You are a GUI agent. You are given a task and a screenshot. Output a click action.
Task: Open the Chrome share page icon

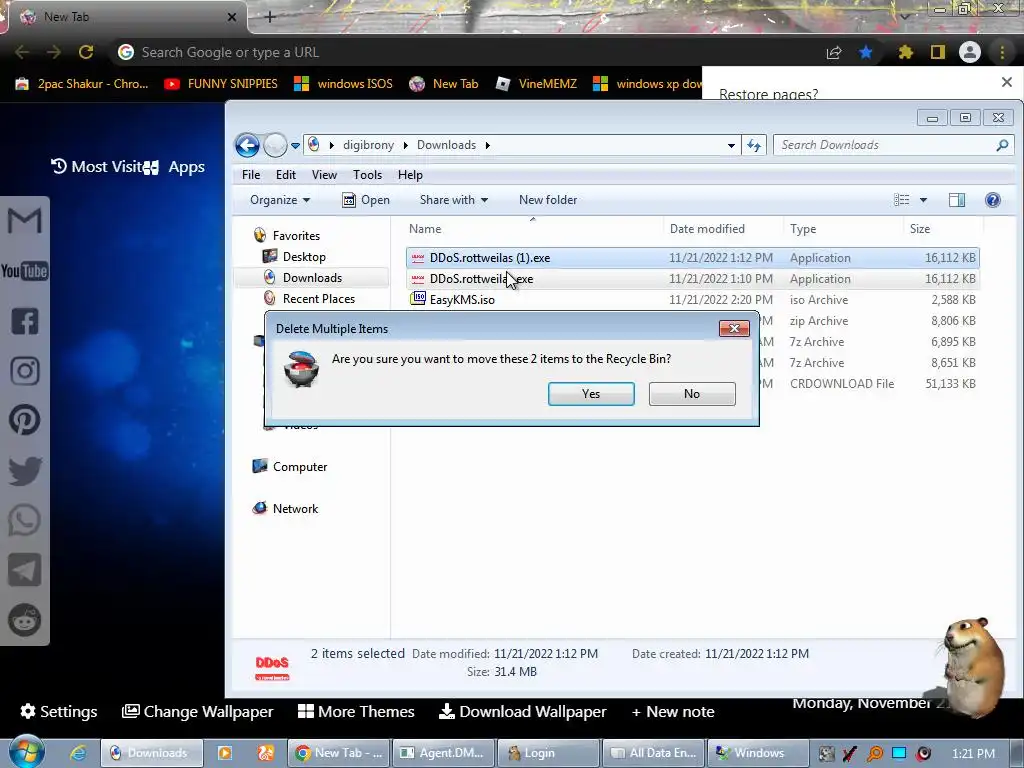(834, 52)
